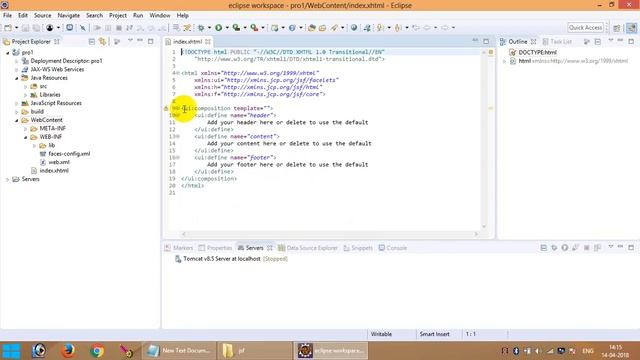Screen dimensions: 640x360
Task: Switch to the Task List tab
Action: click(557, 42)
